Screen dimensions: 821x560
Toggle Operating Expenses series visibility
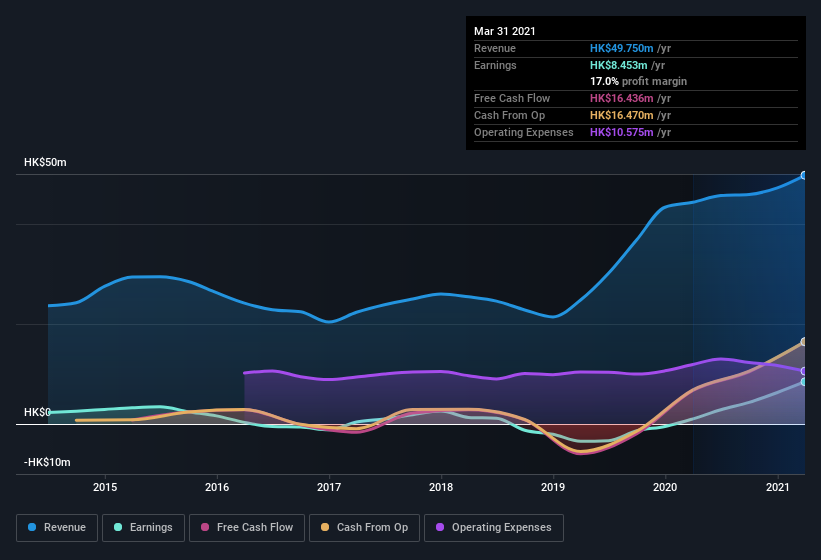(x=494, y=528)
